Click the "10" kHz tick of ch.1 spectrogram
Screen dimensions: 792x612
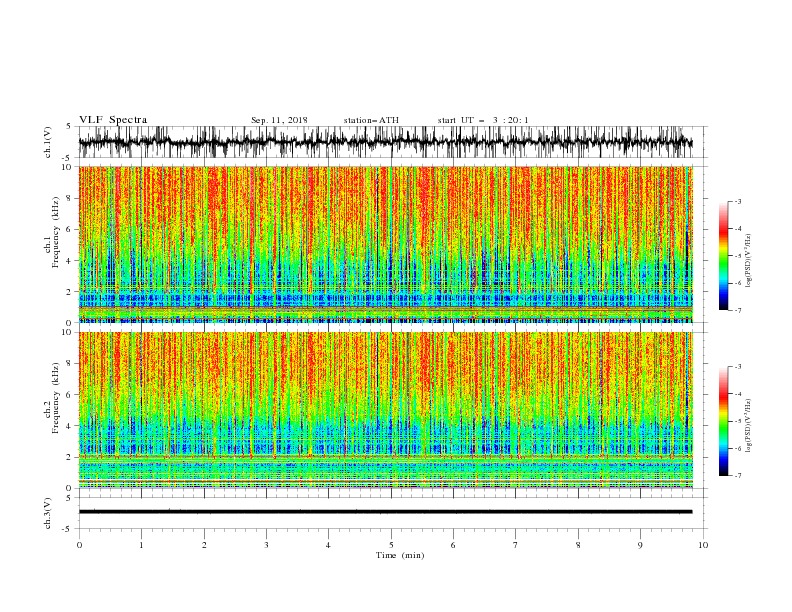pyautogui.click(x=69, y=167)
